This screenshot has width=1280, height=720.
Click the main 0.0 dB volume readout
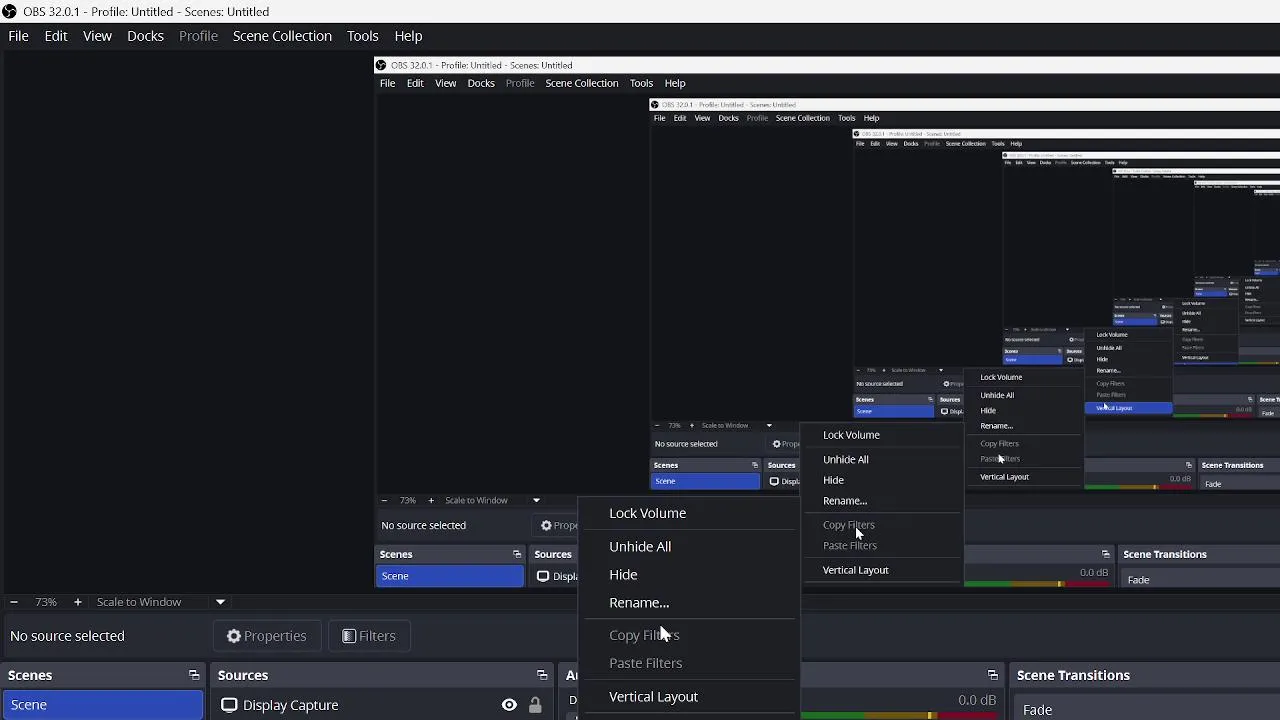coord(977,701)
